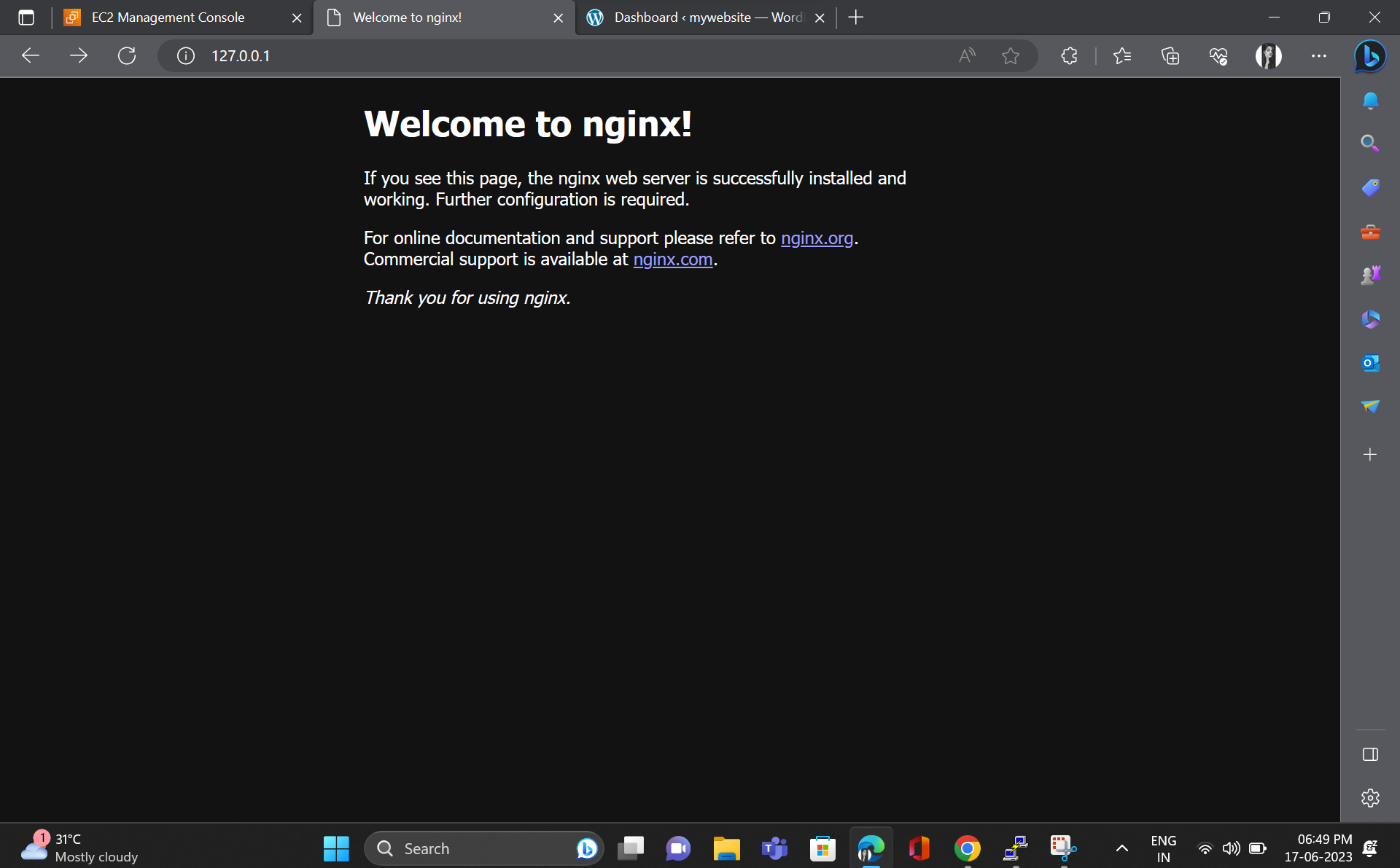Image resolution: width=1400 pixels, height=868 pixels.
Task: Open the Games sidebar panel
Action: coord(1370,275)
